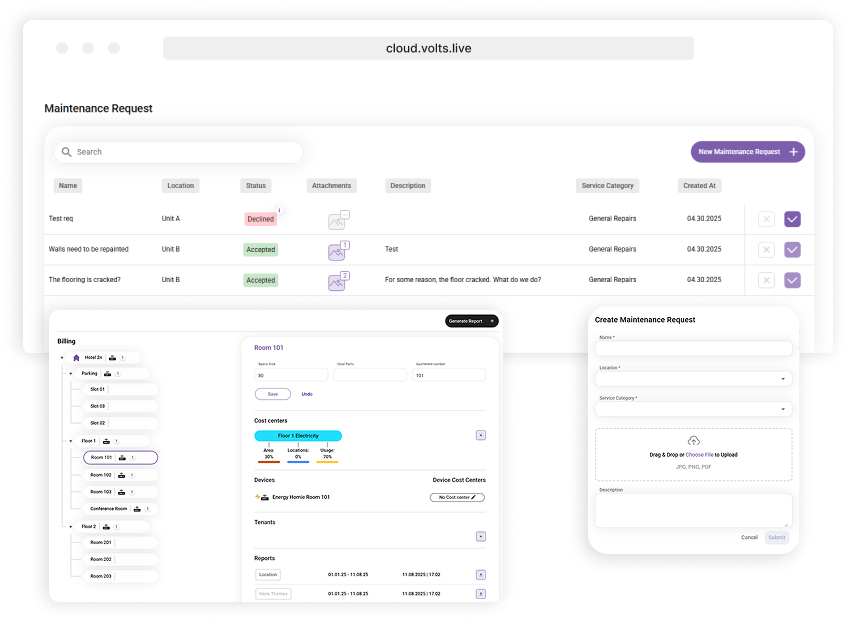This screenshot has width=850, height=622.
Task: Remove the Test req row via its X icon
Action: (766, 218)
